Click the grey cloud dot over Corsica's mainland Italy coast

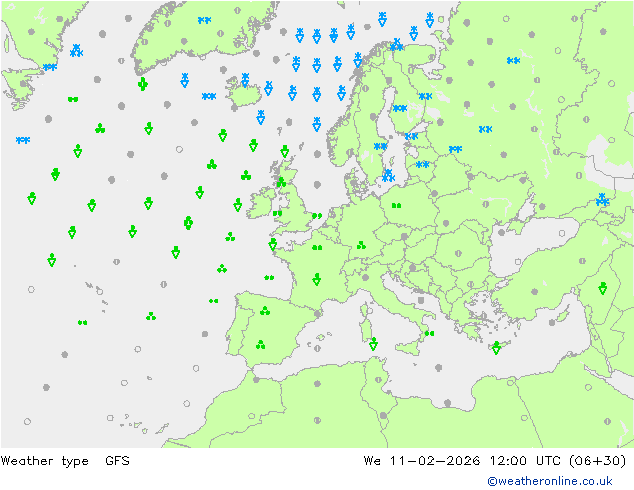[x=366, y=277]
